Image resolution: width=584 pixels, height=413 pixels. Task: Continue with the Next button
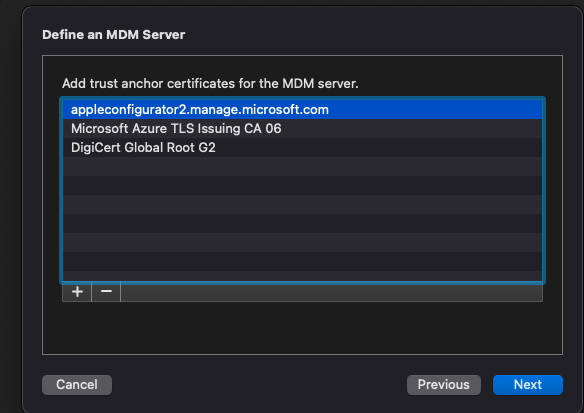tap(528, 385)
